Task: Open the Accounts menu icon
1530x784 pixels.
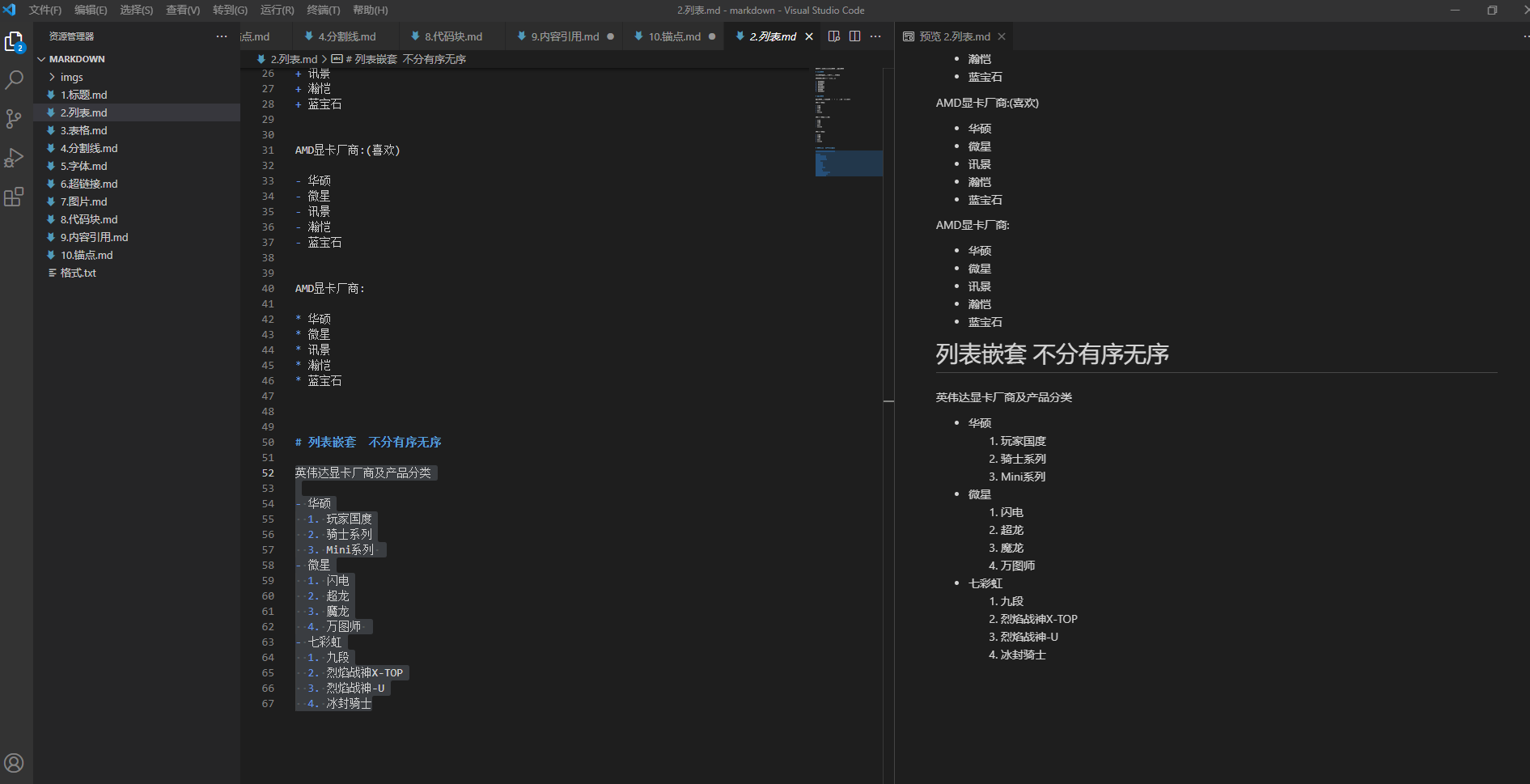Action: (15, 763)
